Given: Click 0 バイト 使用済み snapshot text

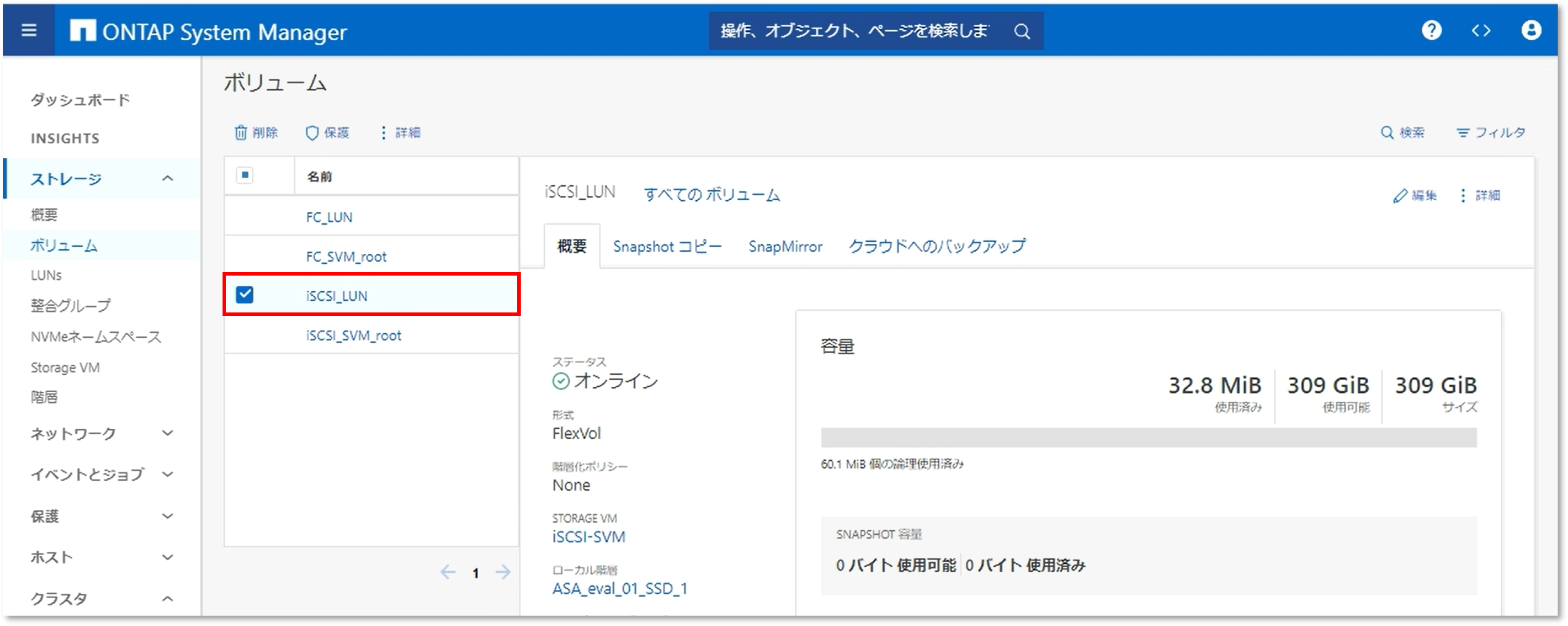Looking at the screenshot, I should (x=1026, y=566).
